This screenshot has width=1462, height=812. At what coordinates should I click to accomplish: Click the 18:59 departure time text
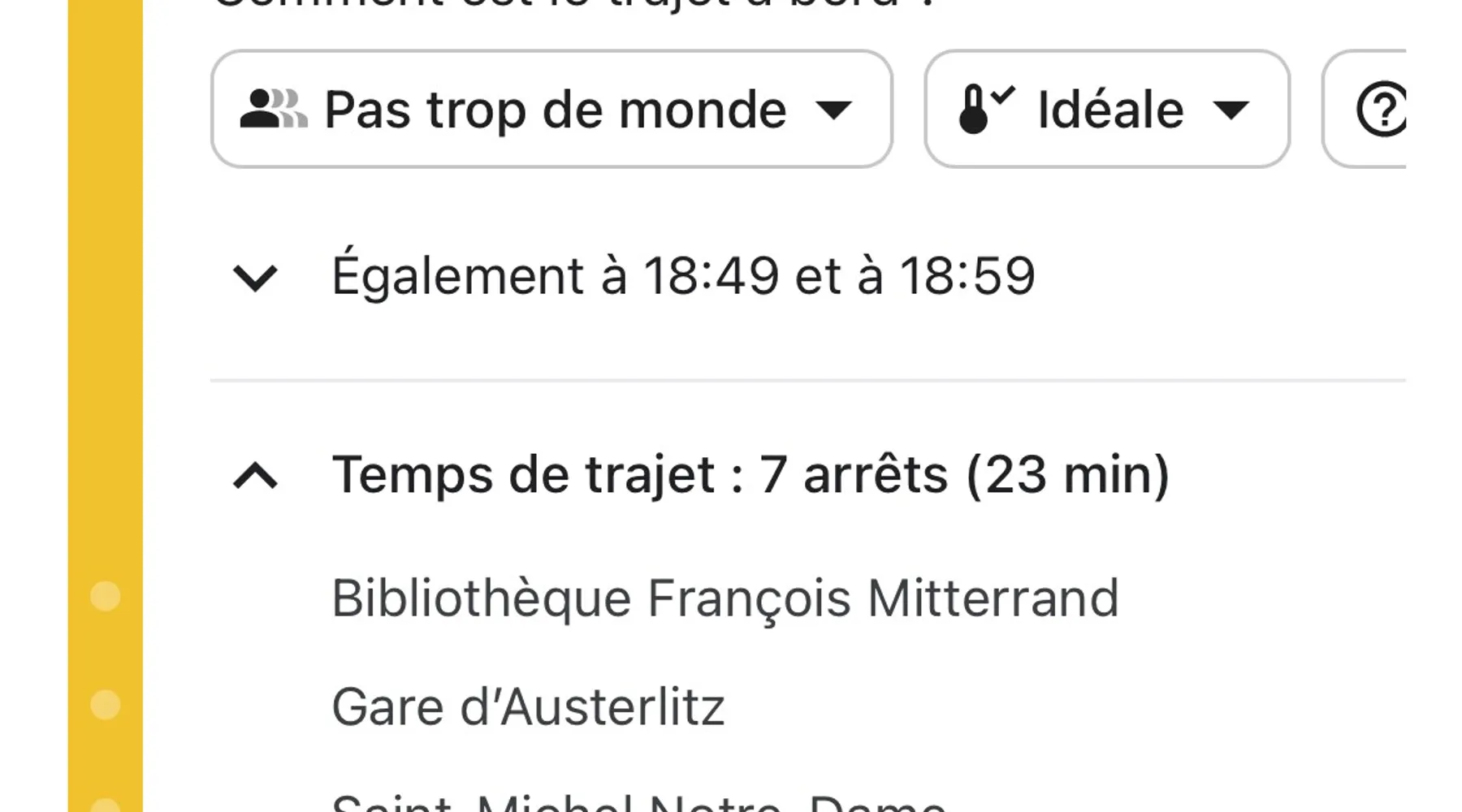[x=967, y=276]
